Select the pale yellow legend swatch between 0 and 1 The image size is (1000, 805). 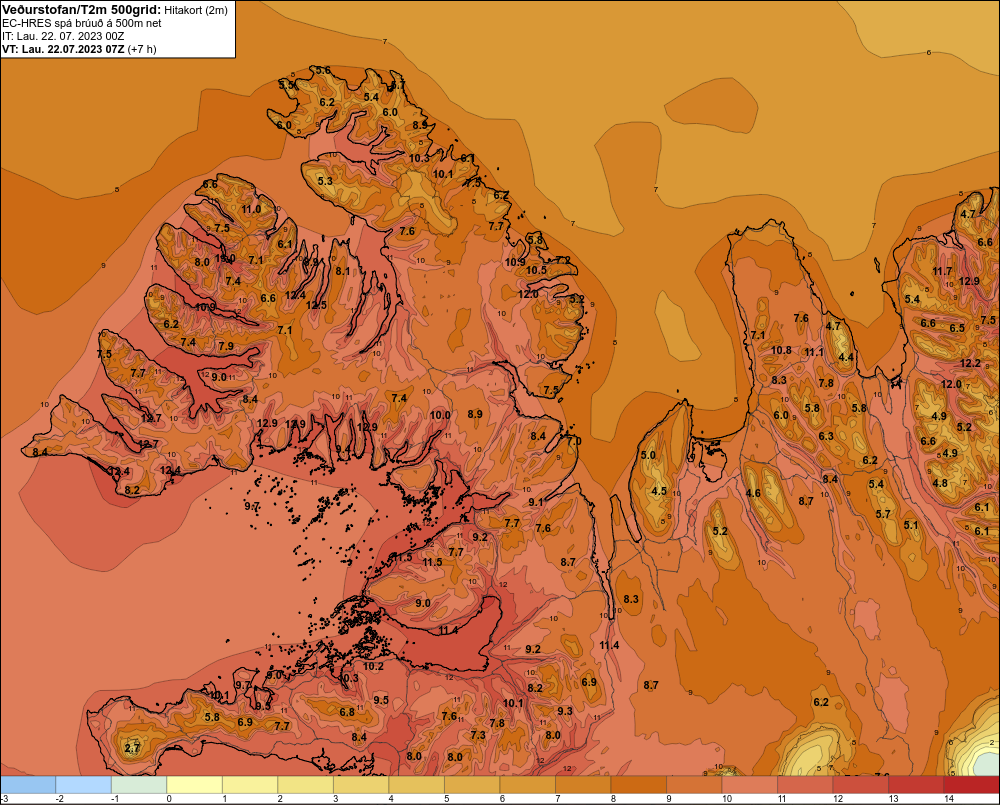pos(195,784)
